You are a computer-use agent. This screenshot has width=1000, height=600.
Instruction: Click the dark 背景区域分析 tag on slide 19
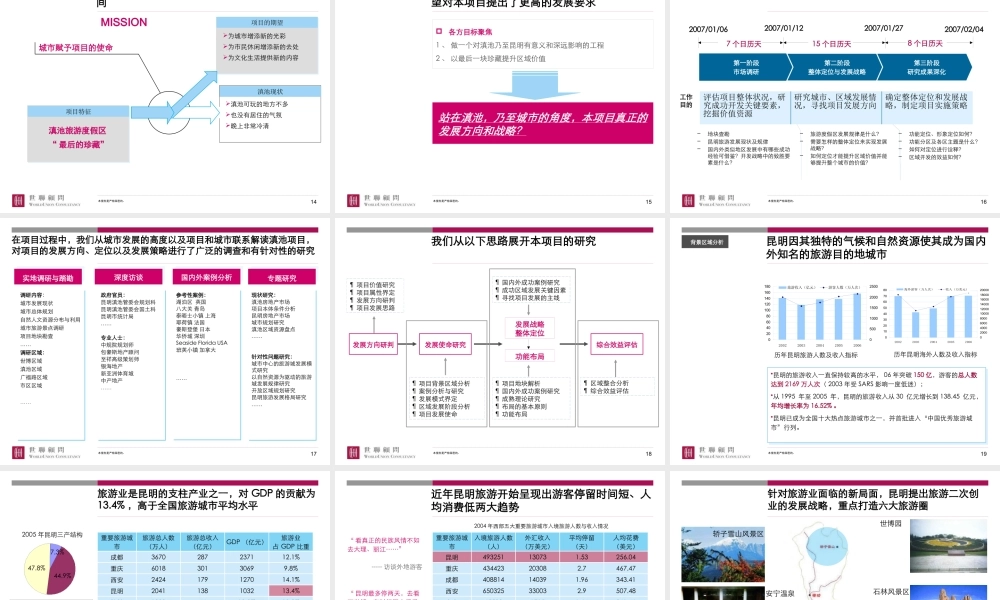(706, 242)
